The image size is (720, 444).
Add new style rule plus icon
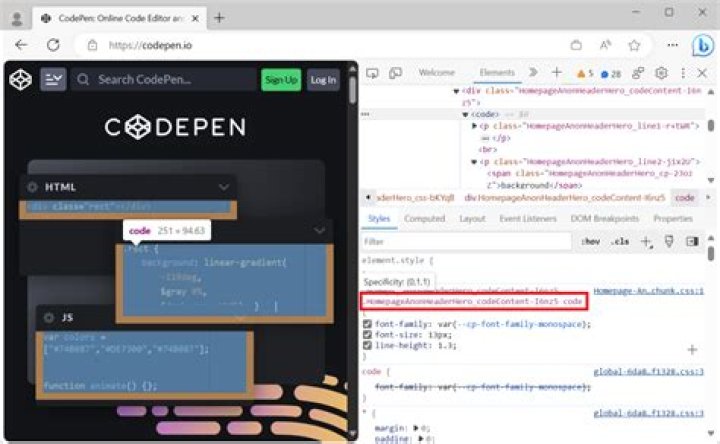click(x=646, y=242)
